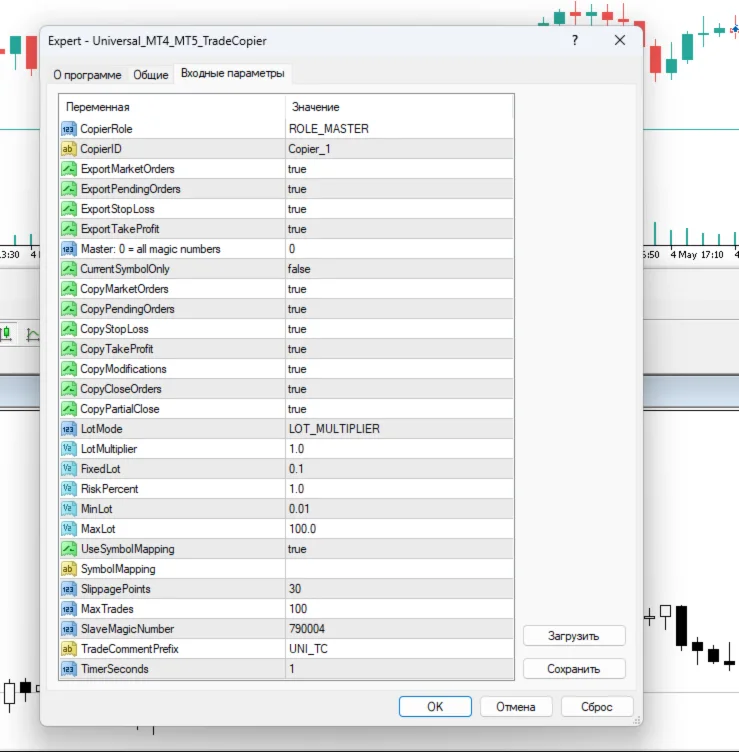739x752 pixels.
Task: Open the true value of CopyPartialClose
Action: (x=399, y=409)
